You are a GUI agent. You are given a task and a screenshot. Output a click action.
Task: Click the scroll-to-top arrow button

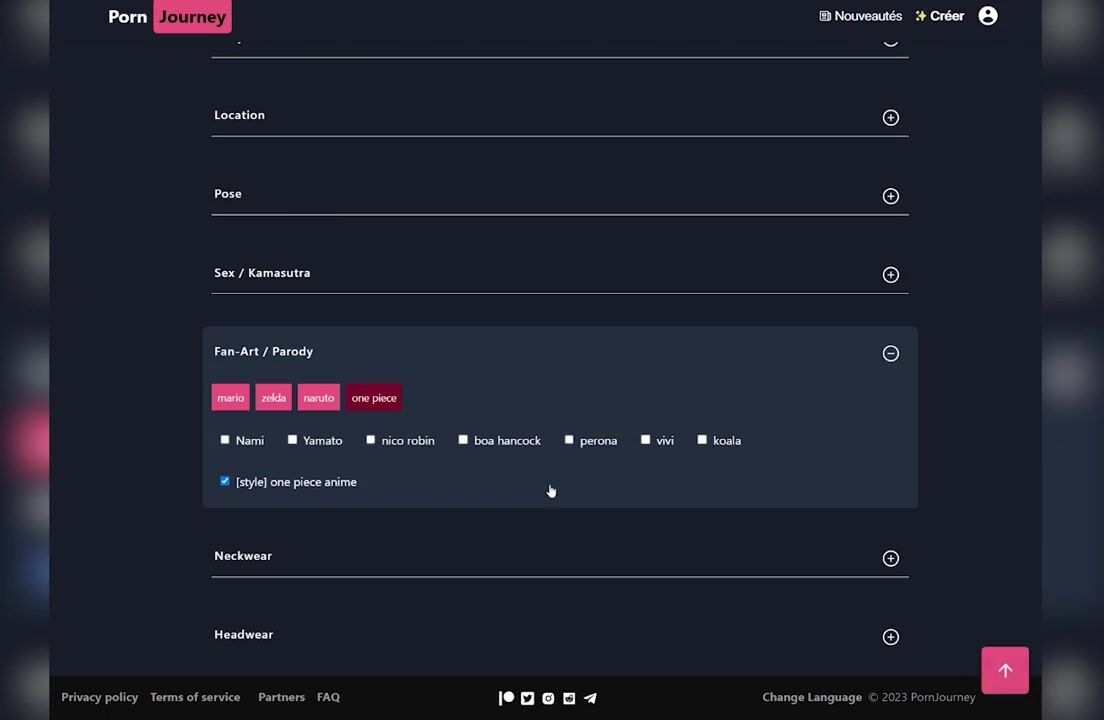tap(1004, 671)
